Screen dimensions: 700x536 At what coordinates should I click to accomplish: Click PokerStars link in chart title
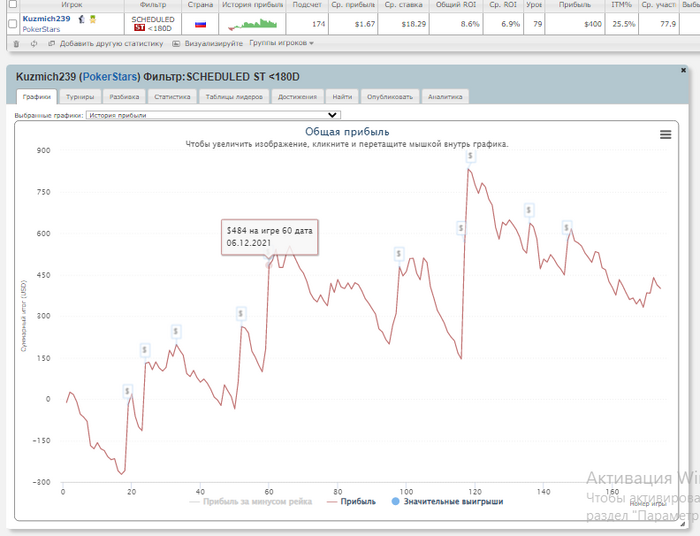(110, 77)
